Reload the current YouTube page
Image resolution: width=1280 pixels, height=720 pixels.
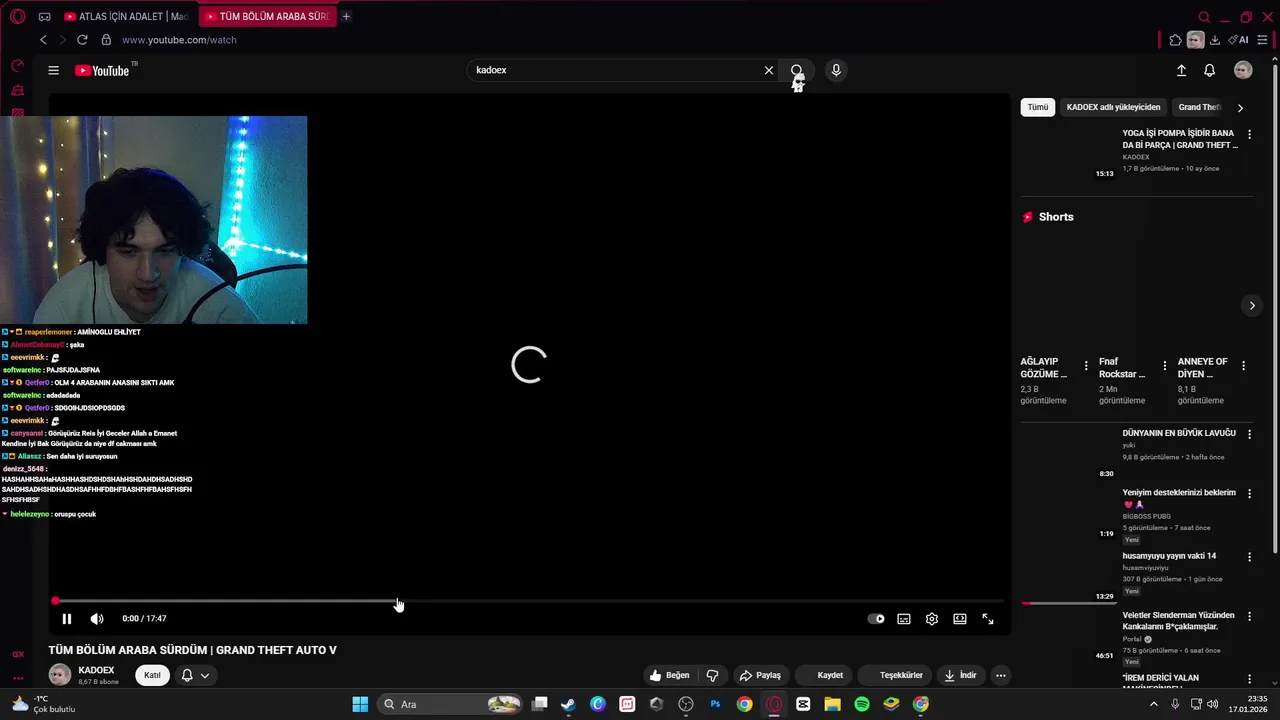tap(82, 40)
